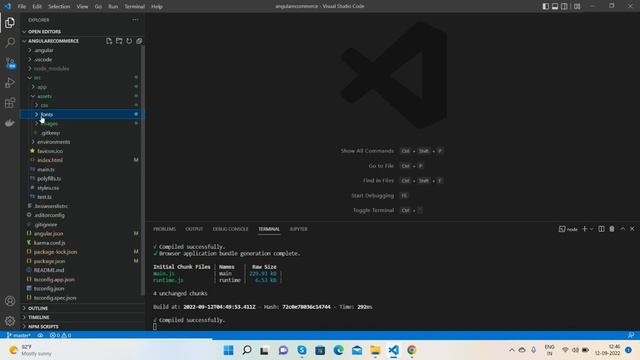Open errors and warnings count in status bar
The image size is (640, 360).
point(60,335)
